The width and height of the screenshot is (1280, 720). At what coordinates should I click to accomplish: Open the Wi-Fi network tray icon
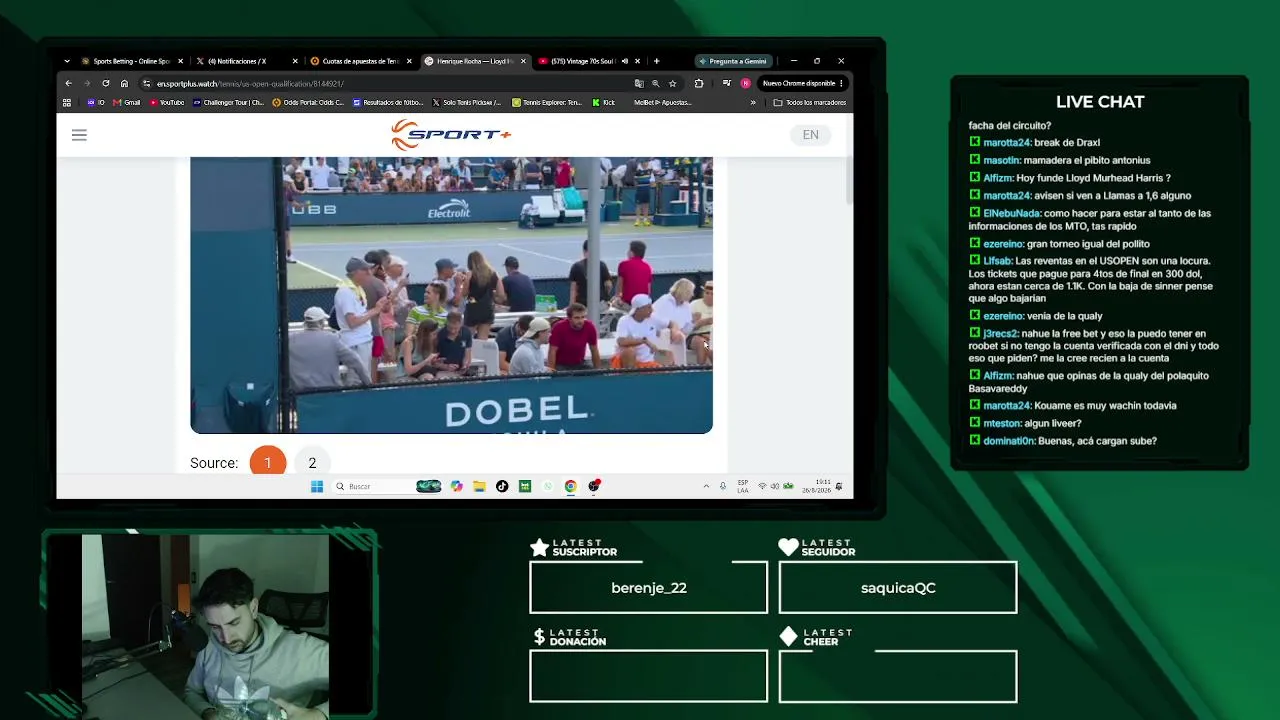(762, 486)
